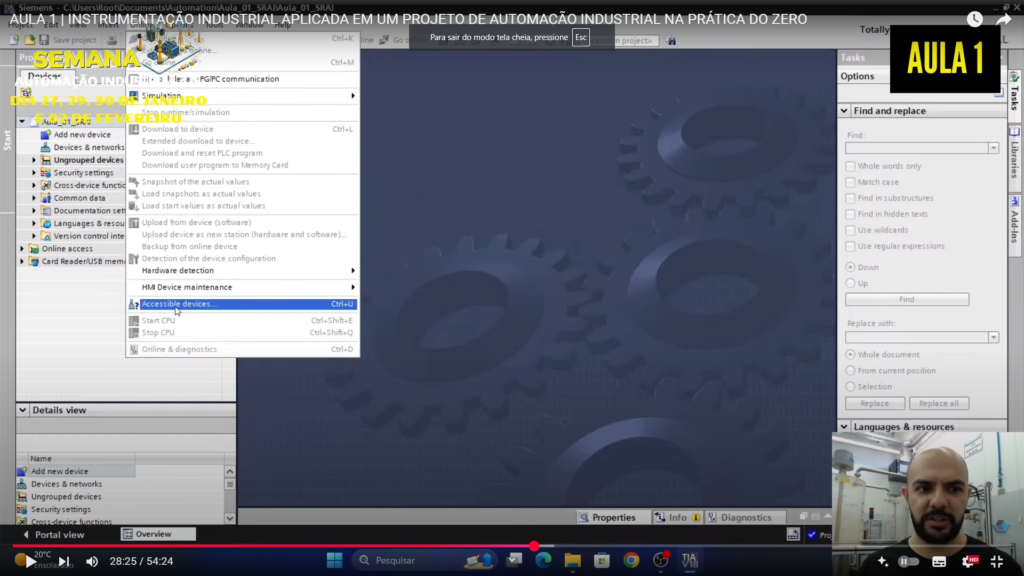The image size is (1024, 576).
Task: Play the video with the play button
Action: click(x=30, y=561)
